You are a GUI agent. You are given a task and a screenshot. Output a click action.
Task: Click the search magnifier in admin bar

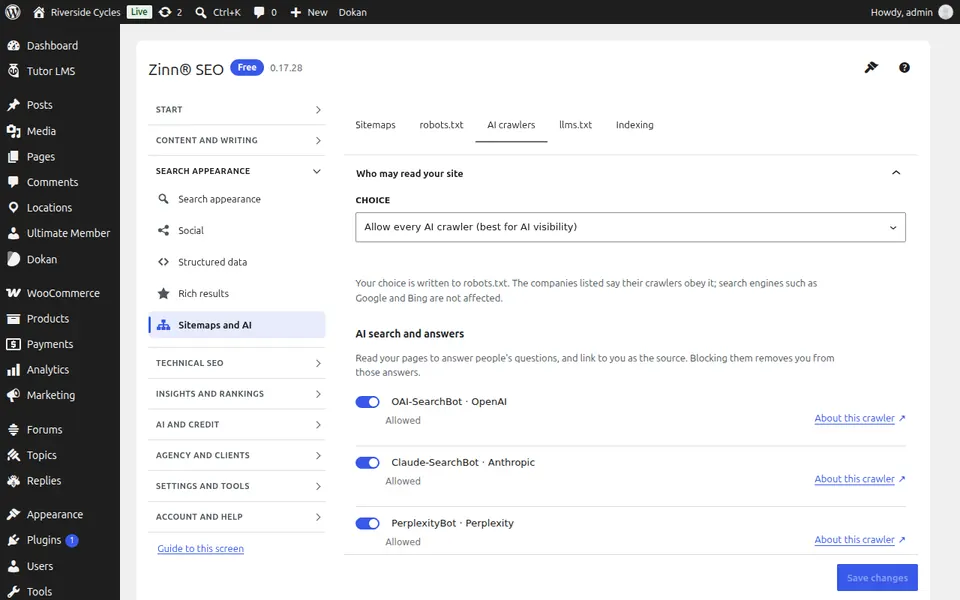pos(201,12)
